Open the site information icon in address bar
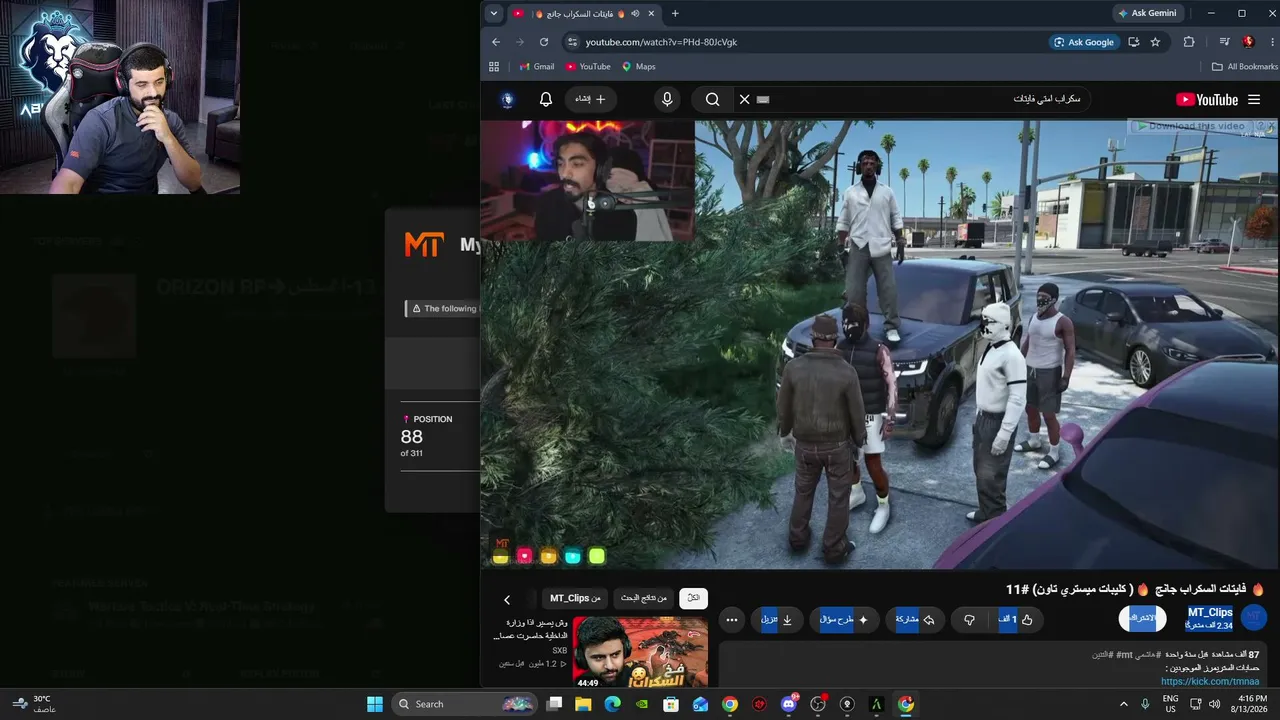This screenshot has height=720, width=1280. (572, 42)
